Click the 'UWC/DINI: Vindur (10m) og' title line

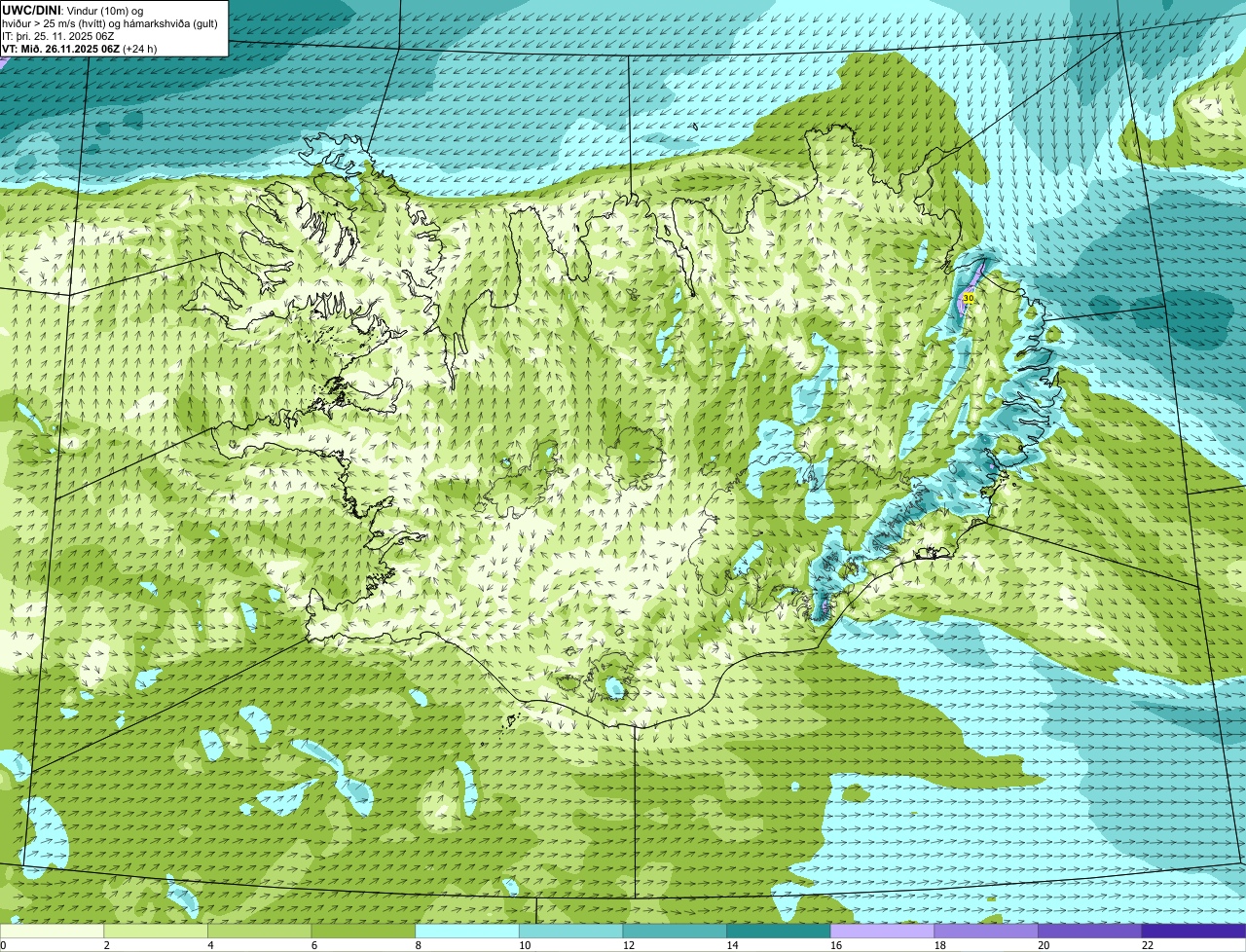click(x=73, y=9)
